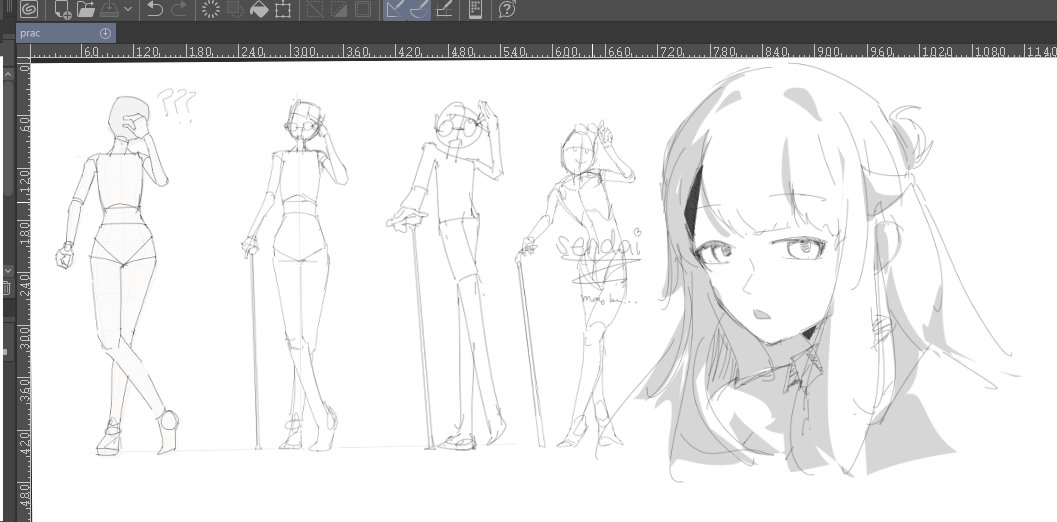The image size is (1057, 522).
Task: Open Scale/Rotate transform tool
Action: coord(283,9)
